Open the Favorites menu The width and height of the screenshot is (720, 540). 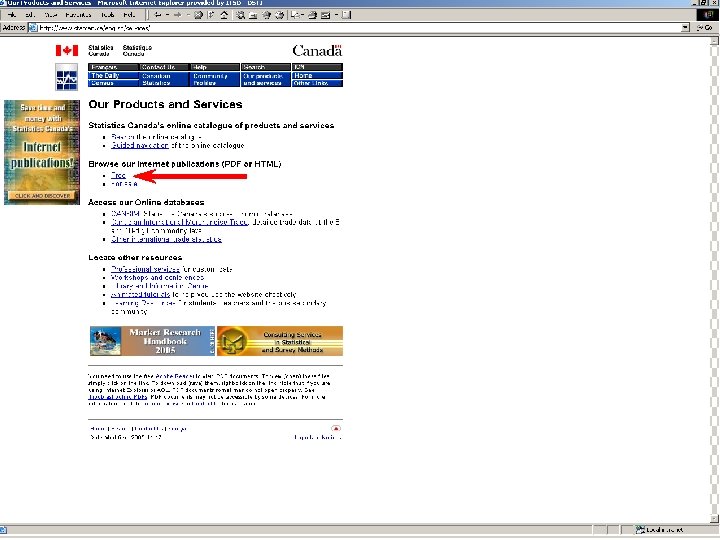(78, 15)
